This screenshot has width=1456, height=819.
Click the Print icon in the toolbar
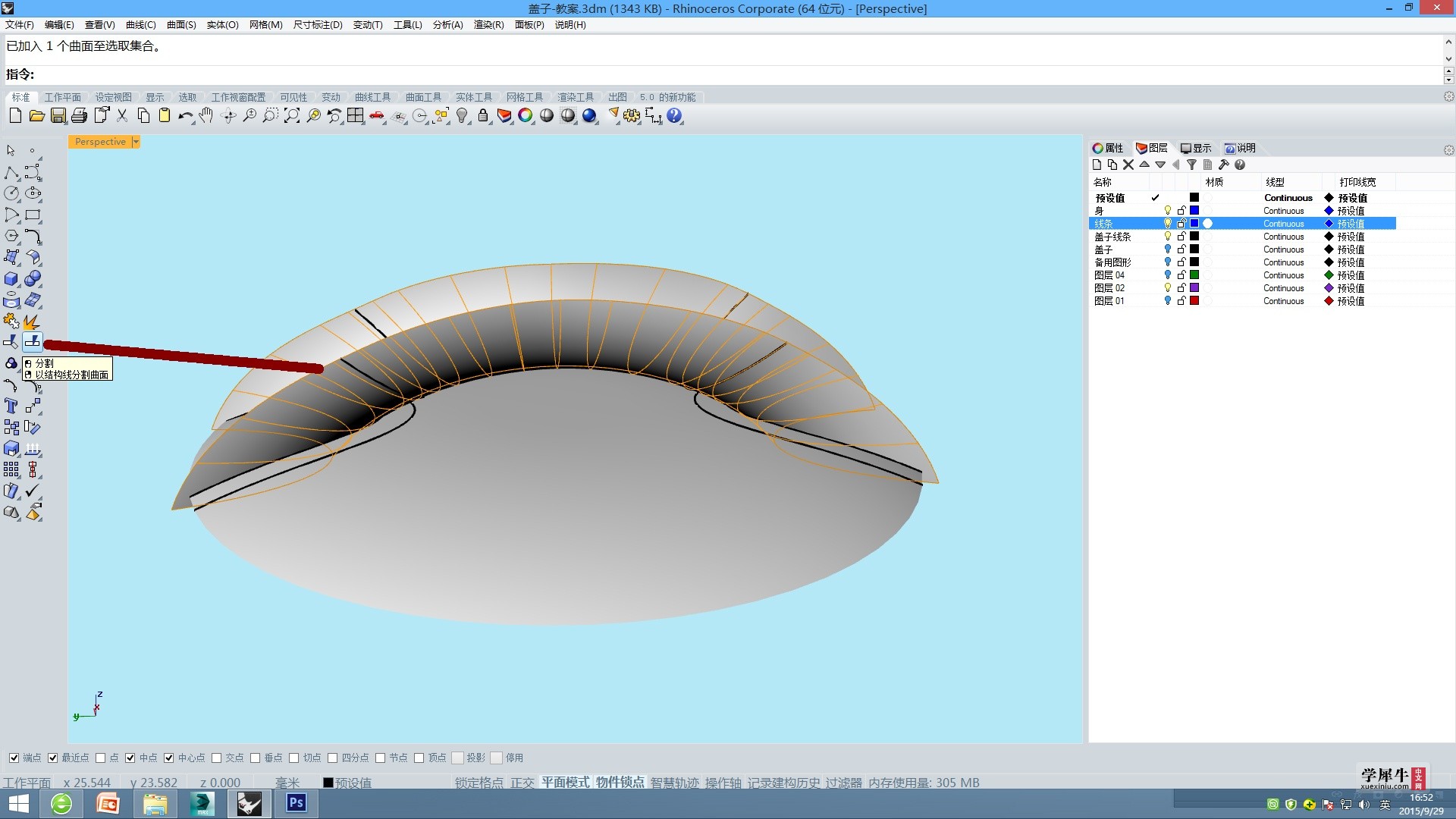pyautogui.click(x=79, y=115)
